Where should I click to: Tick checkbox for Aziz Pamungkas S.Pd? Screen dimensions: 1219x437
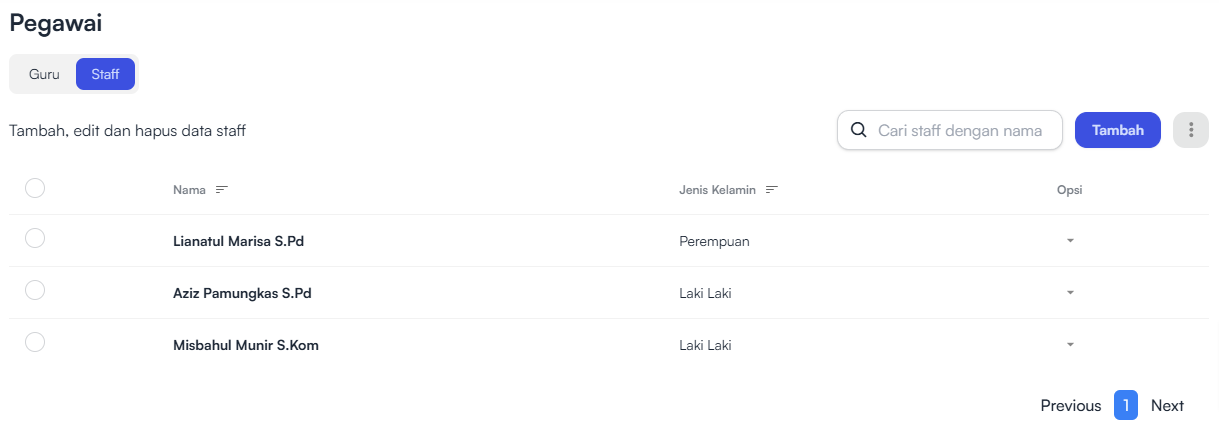tap(35, 290)
